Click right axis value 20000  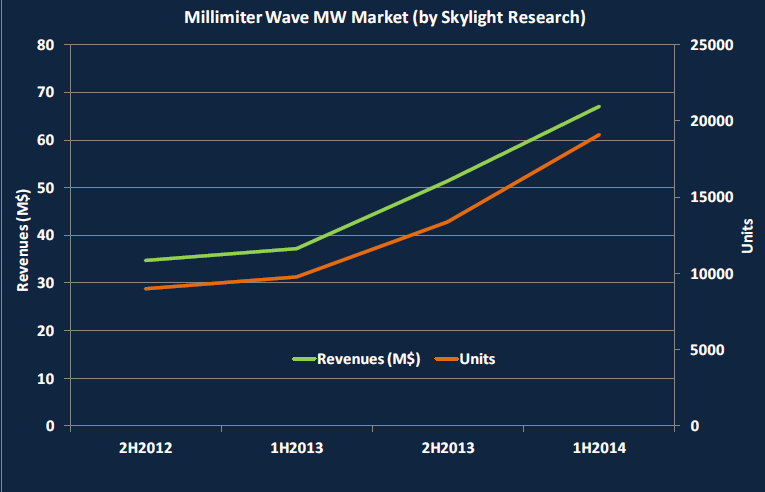(x=711, y=121)
